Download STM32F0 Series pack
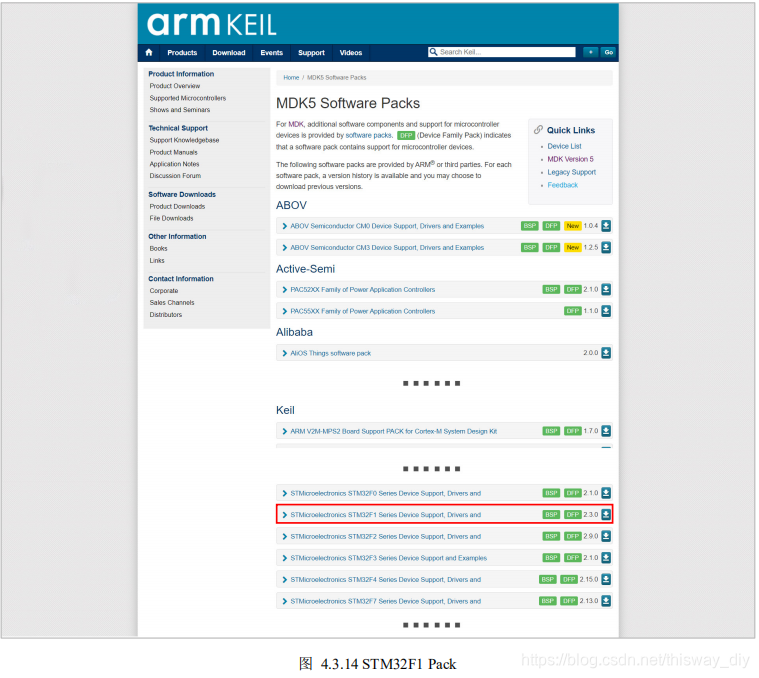 coord(606,493)
